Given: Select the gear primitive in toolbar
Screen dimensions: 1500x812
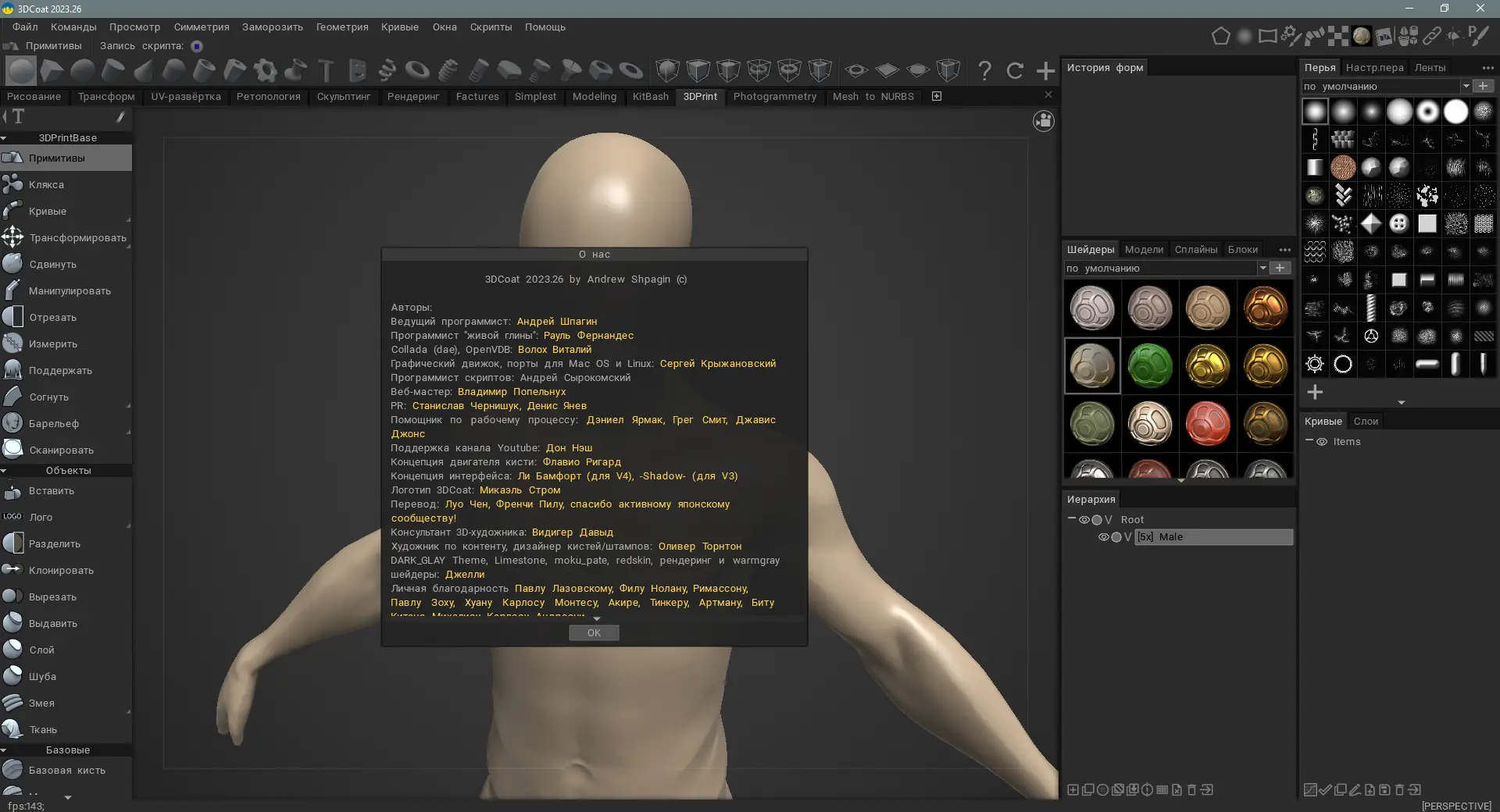Looking at the screenshot, I should [266, 71].
